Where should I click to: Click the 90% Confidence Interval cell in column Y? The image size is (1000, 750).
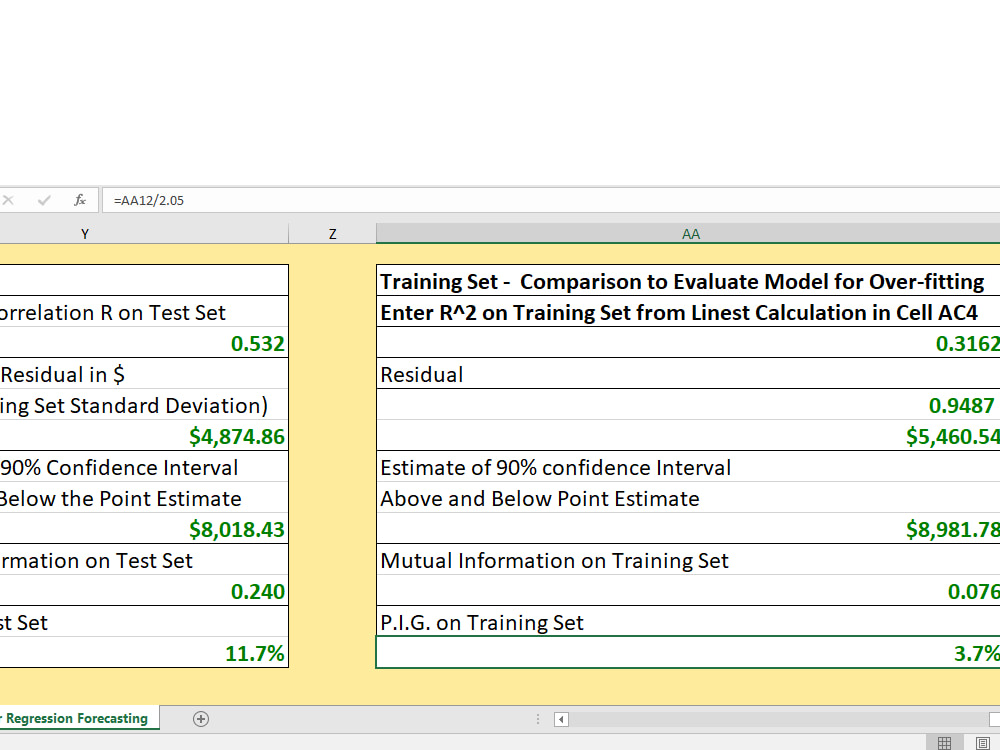144,467
